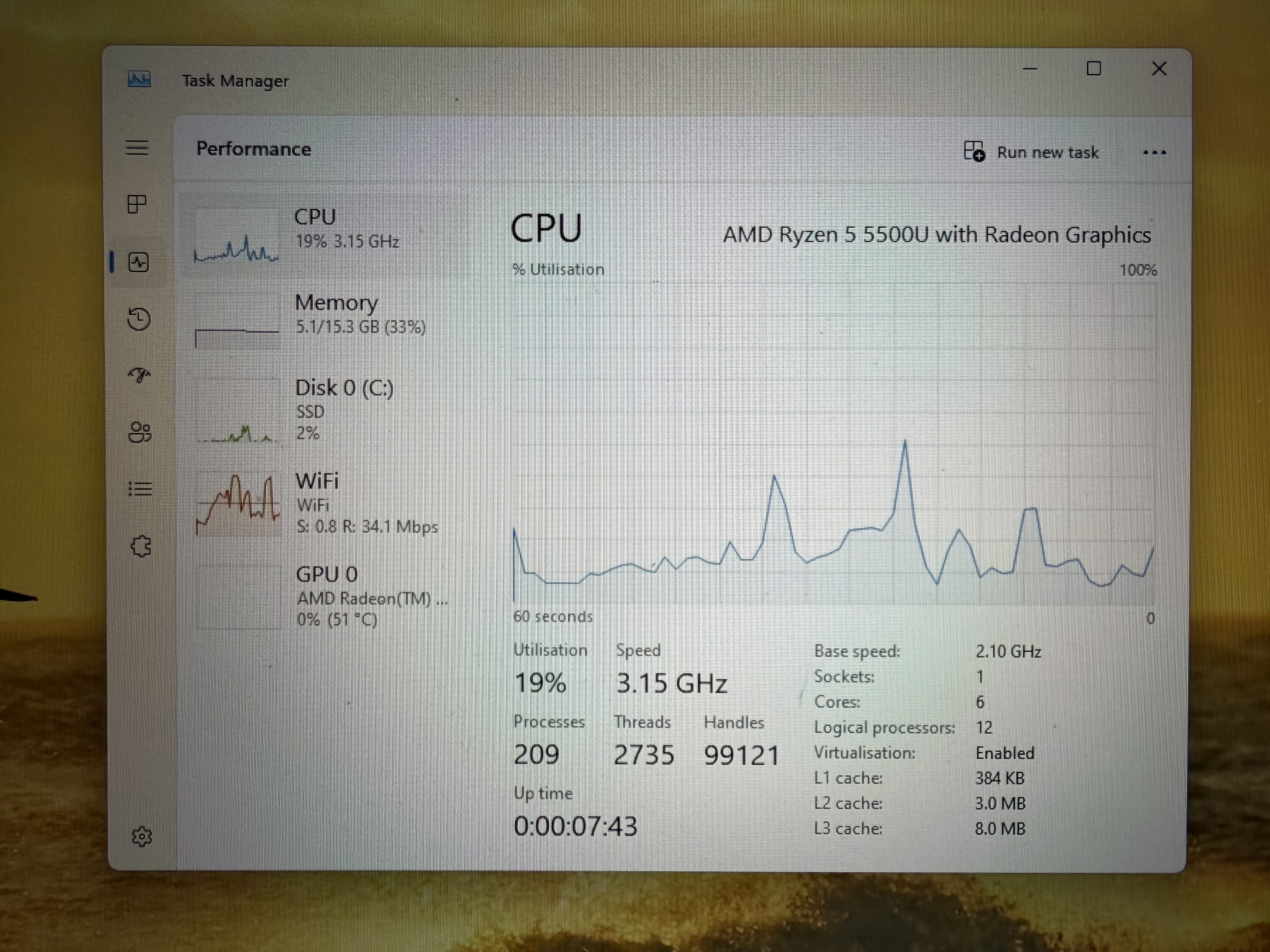1270x952 pixels.
Task: Select the Memory performance item
Action: point(336,314)
